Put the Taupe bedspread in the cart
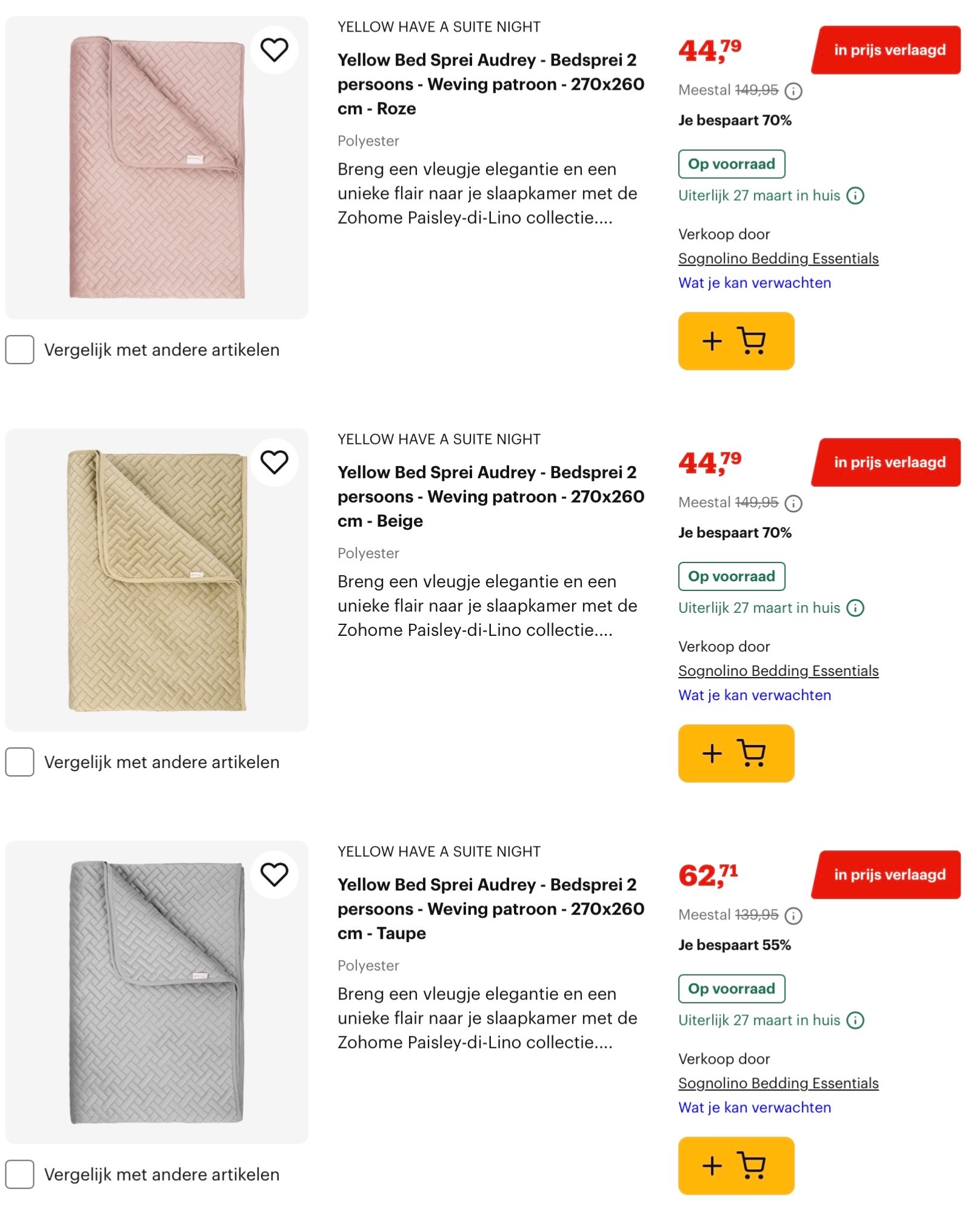The height and width of the screenshot is (1225, 980). coord(735,1166)
